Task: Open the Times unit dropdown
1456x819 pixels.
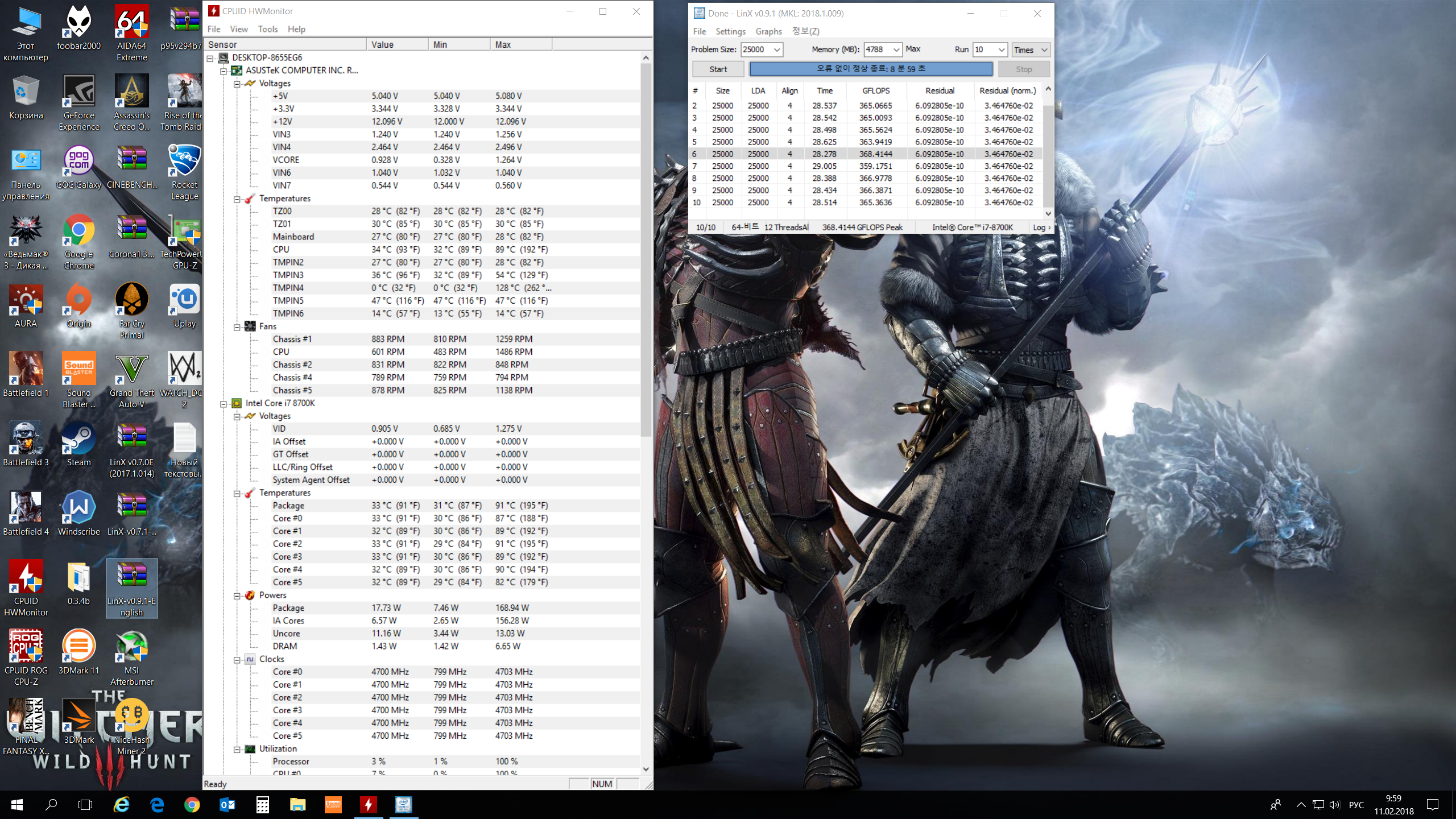Action: [1044, 50]
